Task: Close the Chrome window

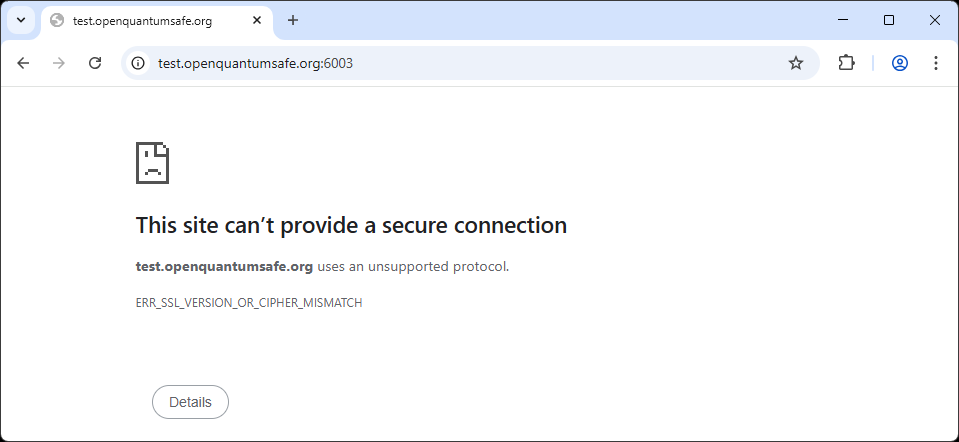Action: [x=935, y=20]
